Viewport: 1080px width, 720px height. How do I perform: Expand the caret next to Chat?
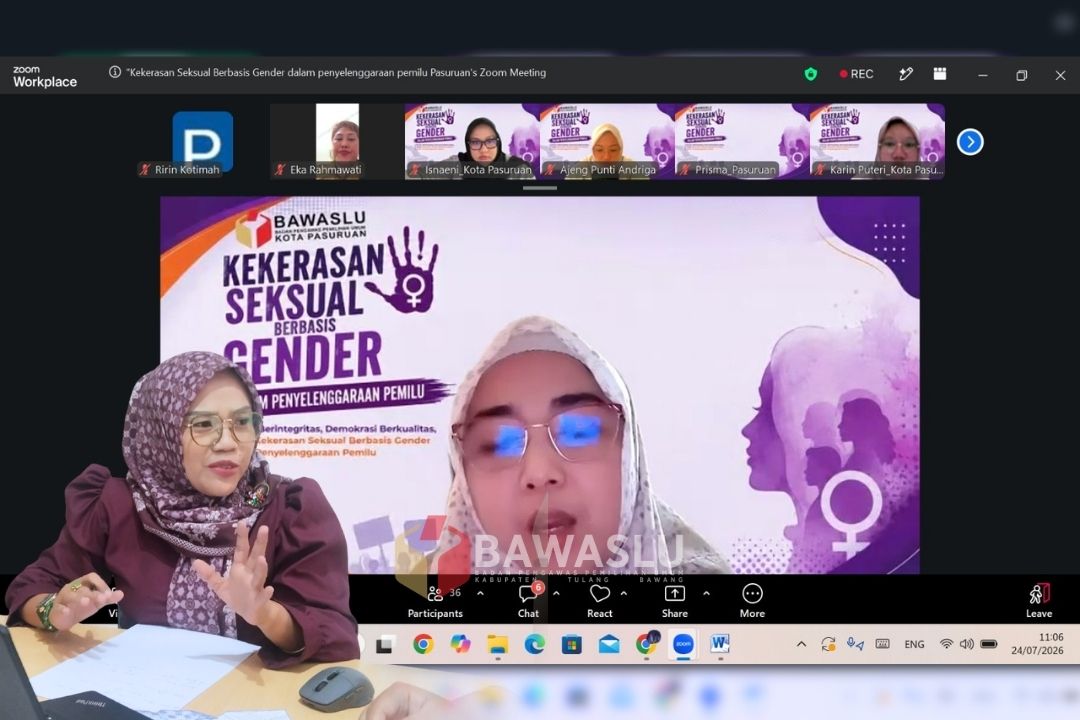(x=556, y=593)
